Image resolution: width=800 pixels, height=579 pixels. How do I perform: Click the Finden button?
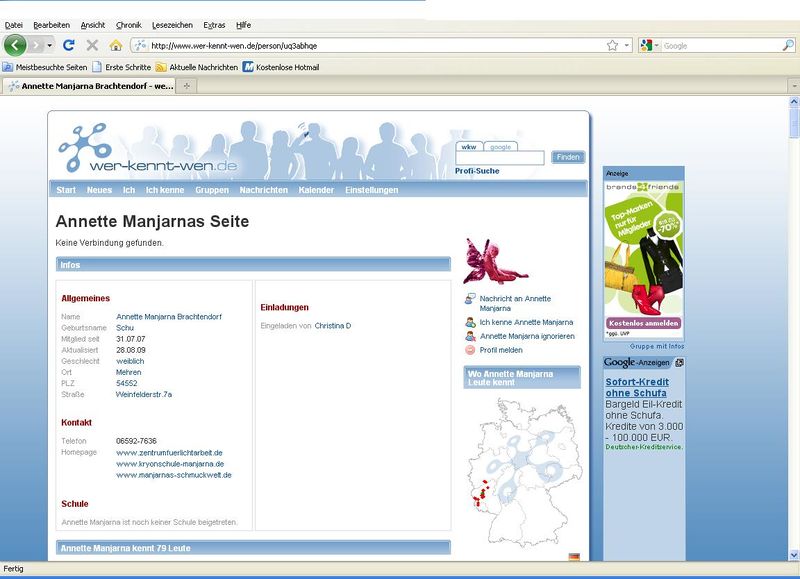(x=567, y=157)
